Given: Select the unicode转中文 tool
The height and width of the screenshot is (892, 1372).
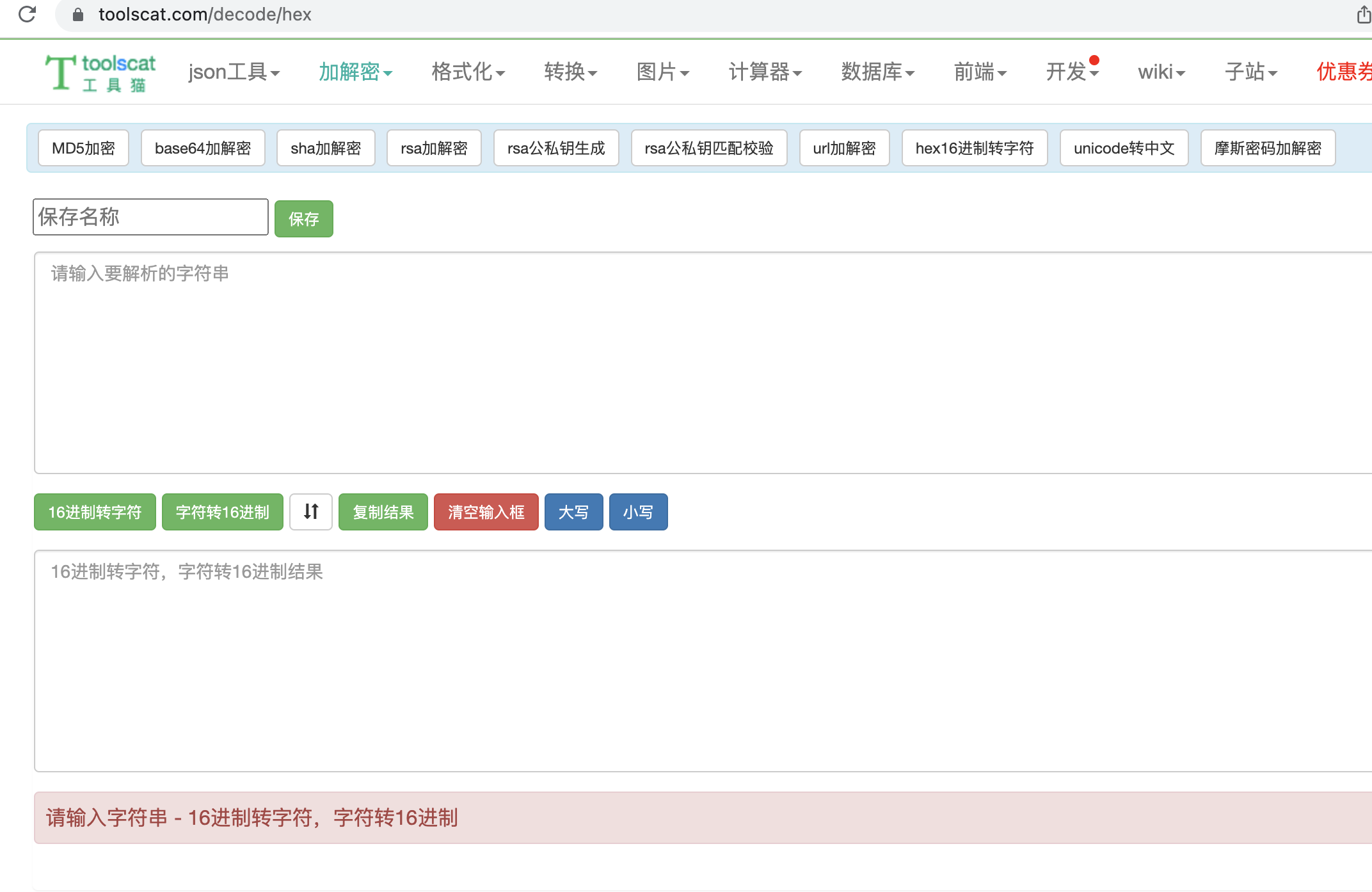Looking at the screenshot, I should [x=1124, y=148].
